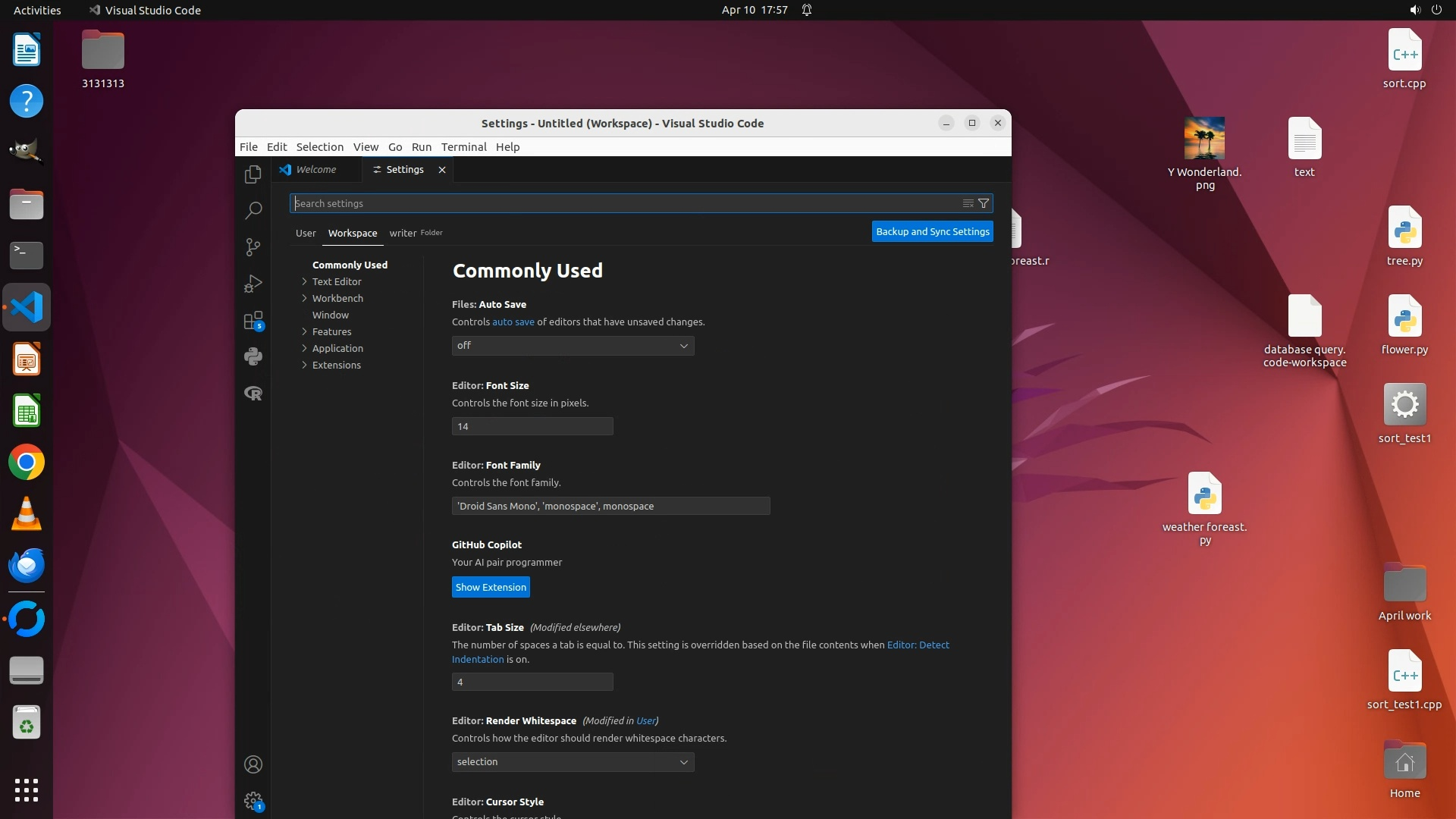Open the Run and Debug view
The width and height of the screenshot is (1456, 819).
click(253, 284)
